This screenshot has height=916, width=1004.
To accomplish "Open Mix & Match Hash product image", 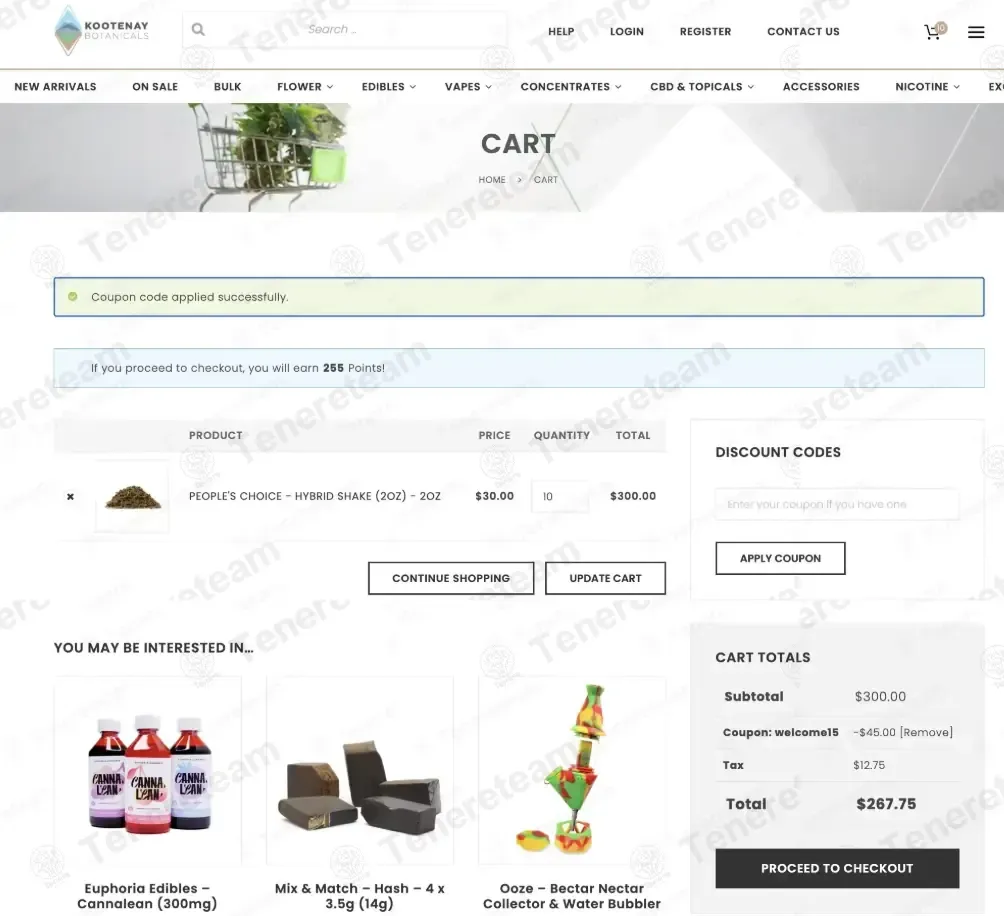I will coord(359,771).
